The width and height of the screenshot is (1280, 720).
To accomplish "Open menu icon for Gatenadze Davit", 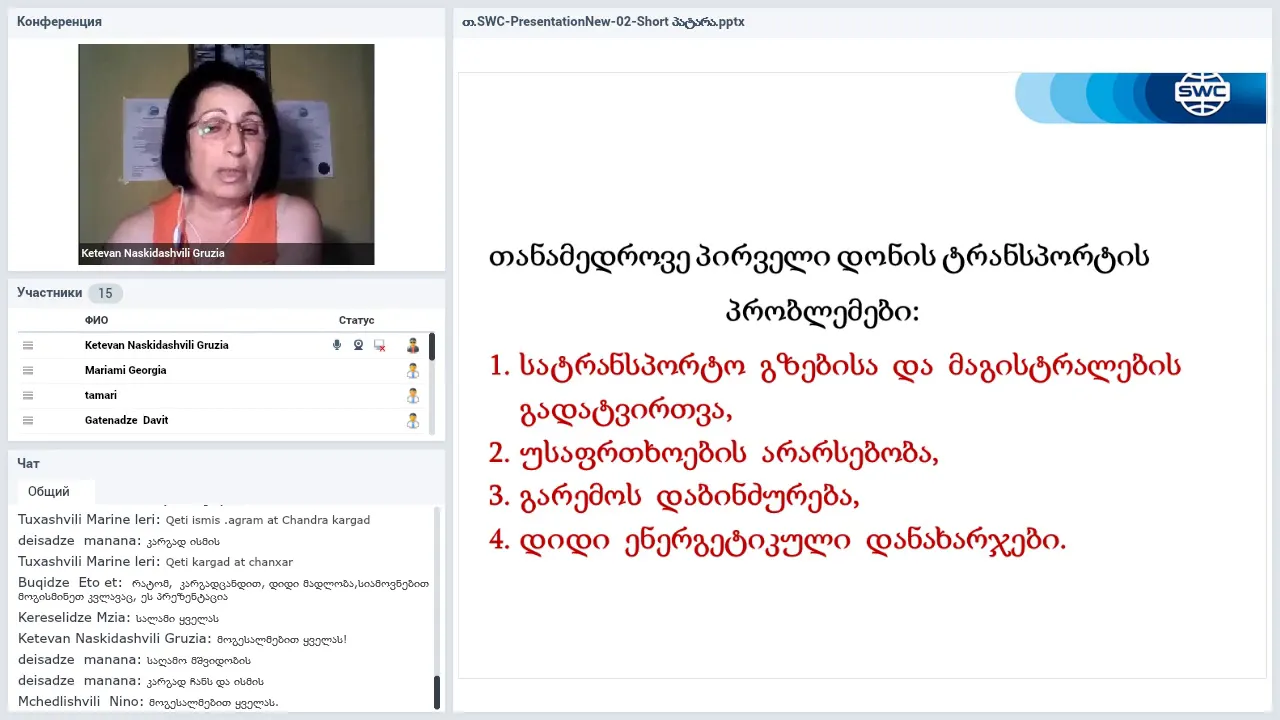I will 28,420.
